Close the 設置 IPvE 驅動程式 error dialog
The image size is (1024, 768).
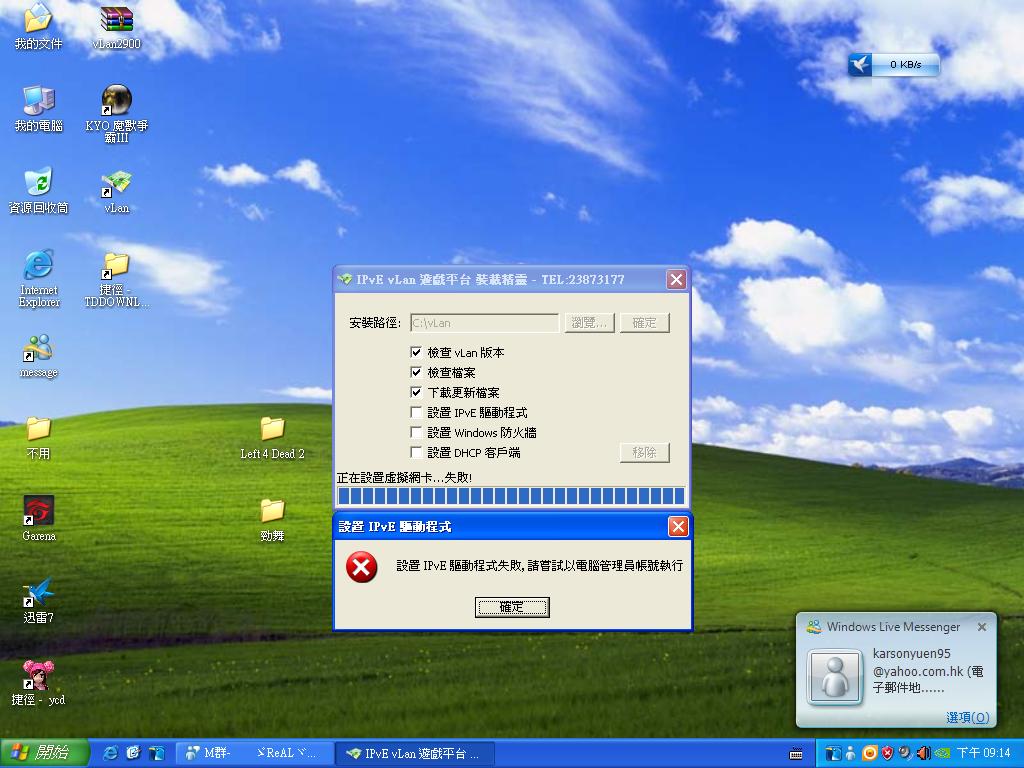[x=678, y=526]
